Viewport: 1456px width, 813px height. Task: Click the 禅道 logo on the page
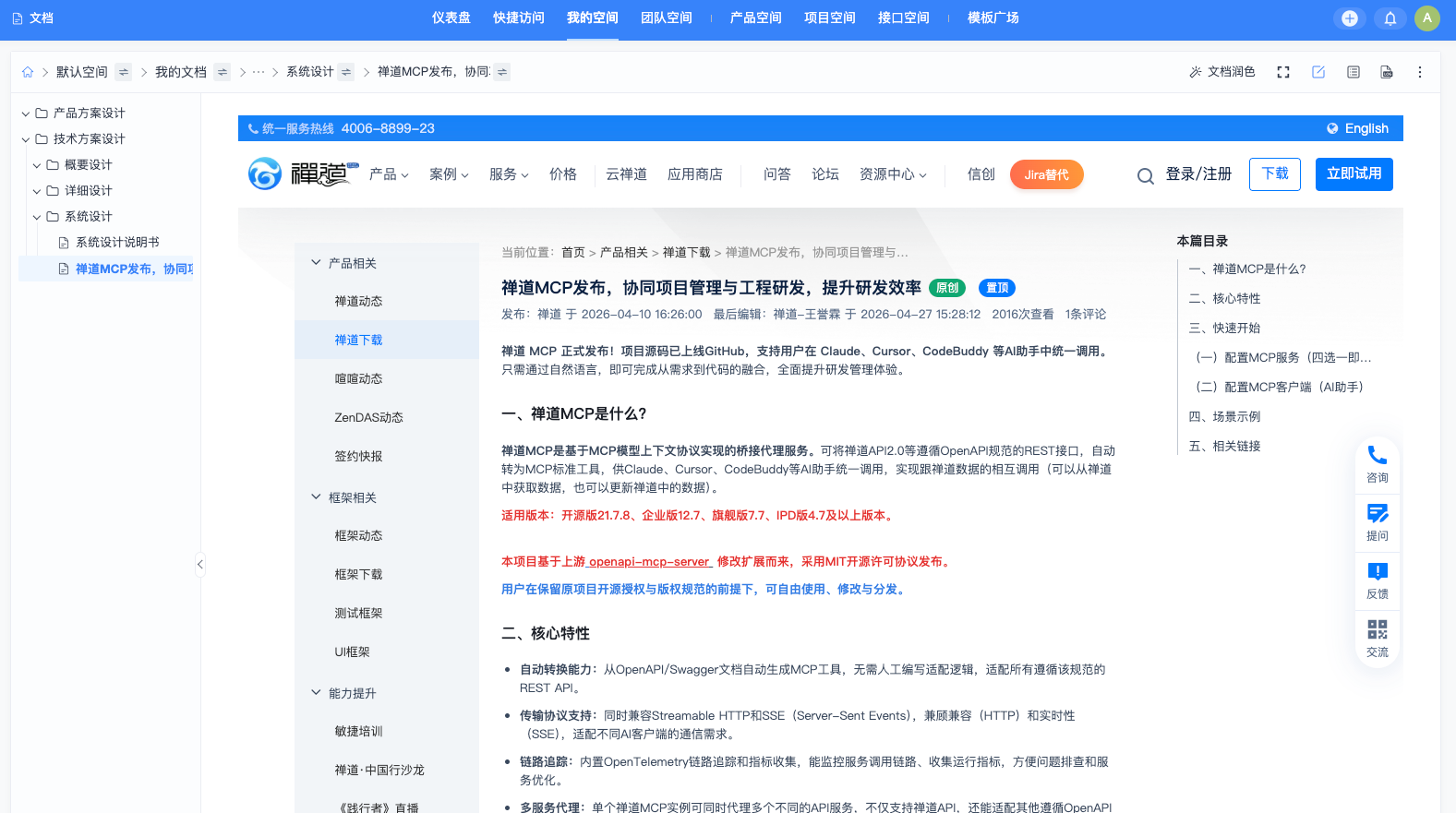click(303, 173)
